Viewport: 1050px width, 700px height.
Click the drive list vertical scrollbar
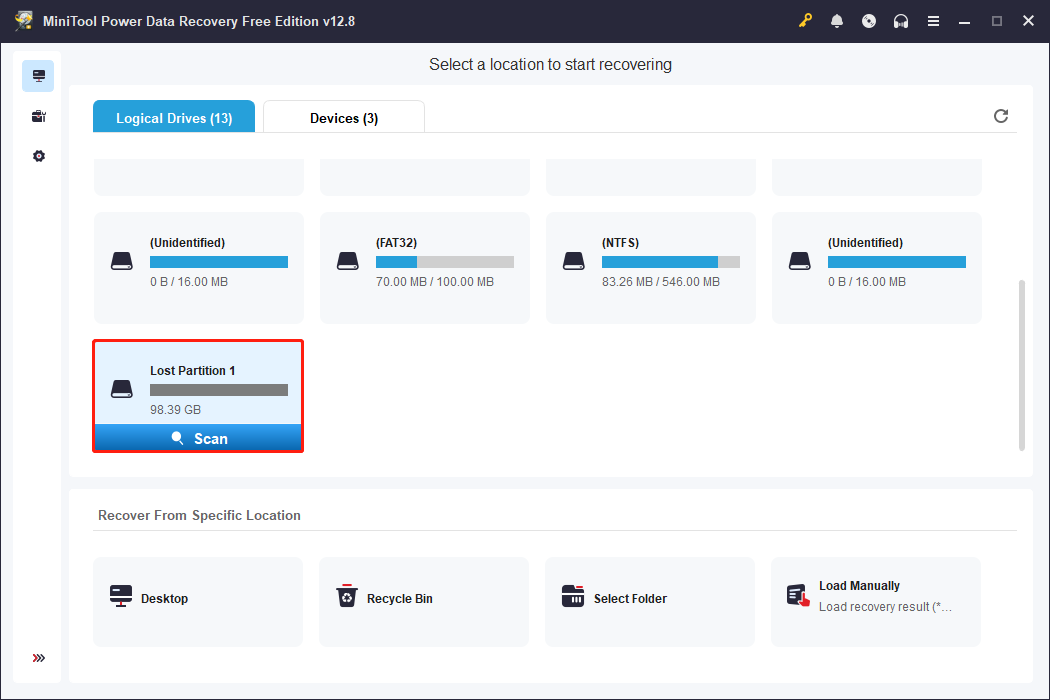[1021, 364]
